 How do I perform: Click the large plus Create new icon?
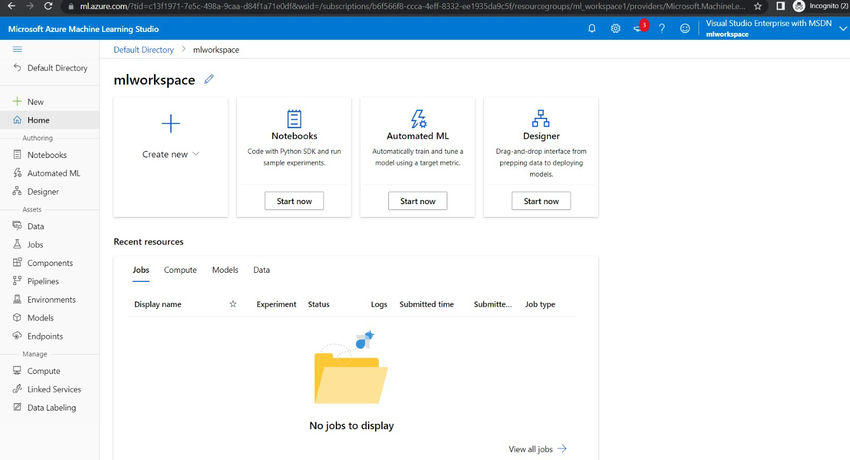(170, 124)
